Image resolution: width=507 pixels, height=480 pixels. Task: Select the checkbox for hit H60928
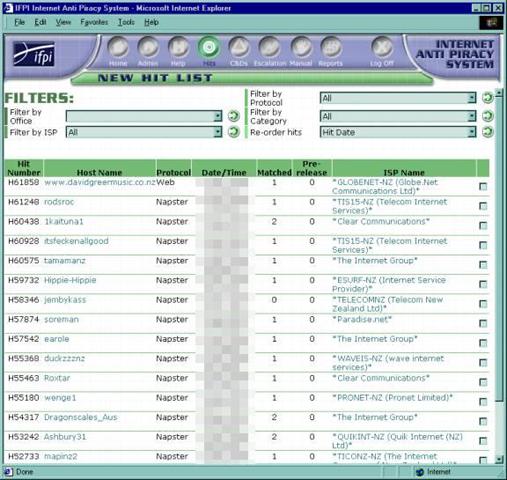click(x=483, y=245)
